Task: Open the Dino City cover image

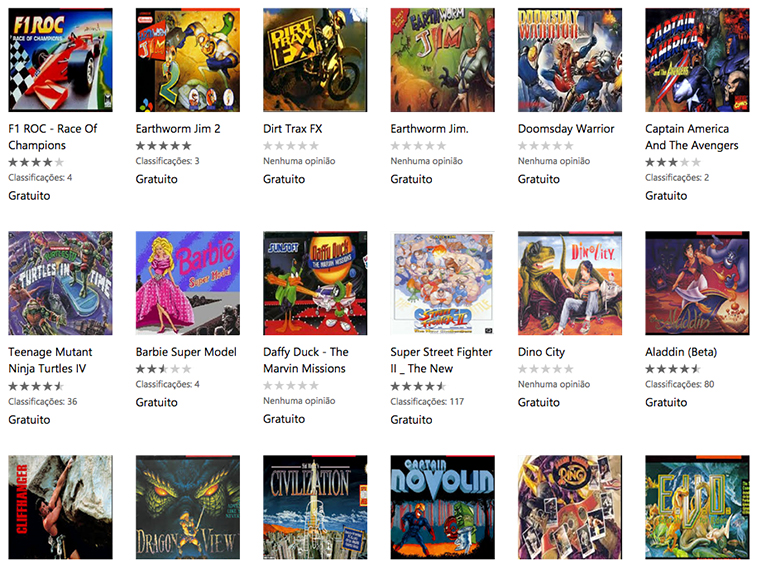Action: pos(570,283)
